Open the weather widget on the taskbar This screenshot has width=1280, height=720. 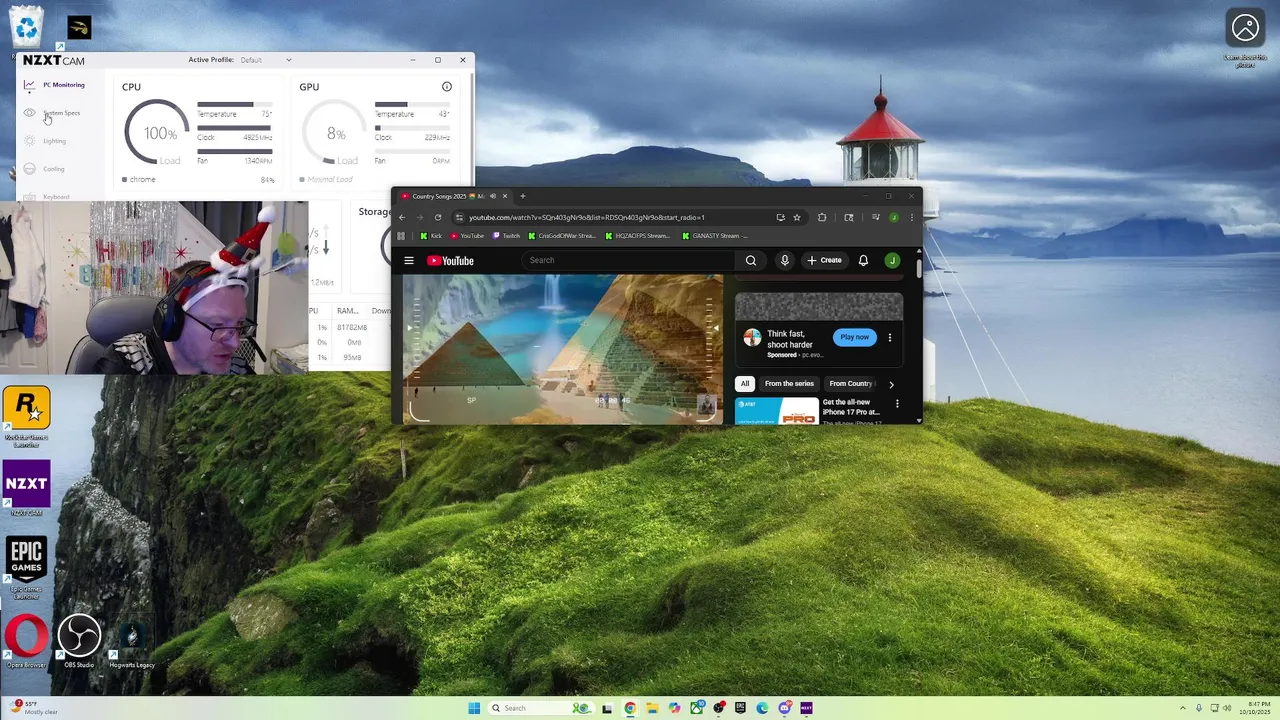pyautogui.click(x=33, y=708)
